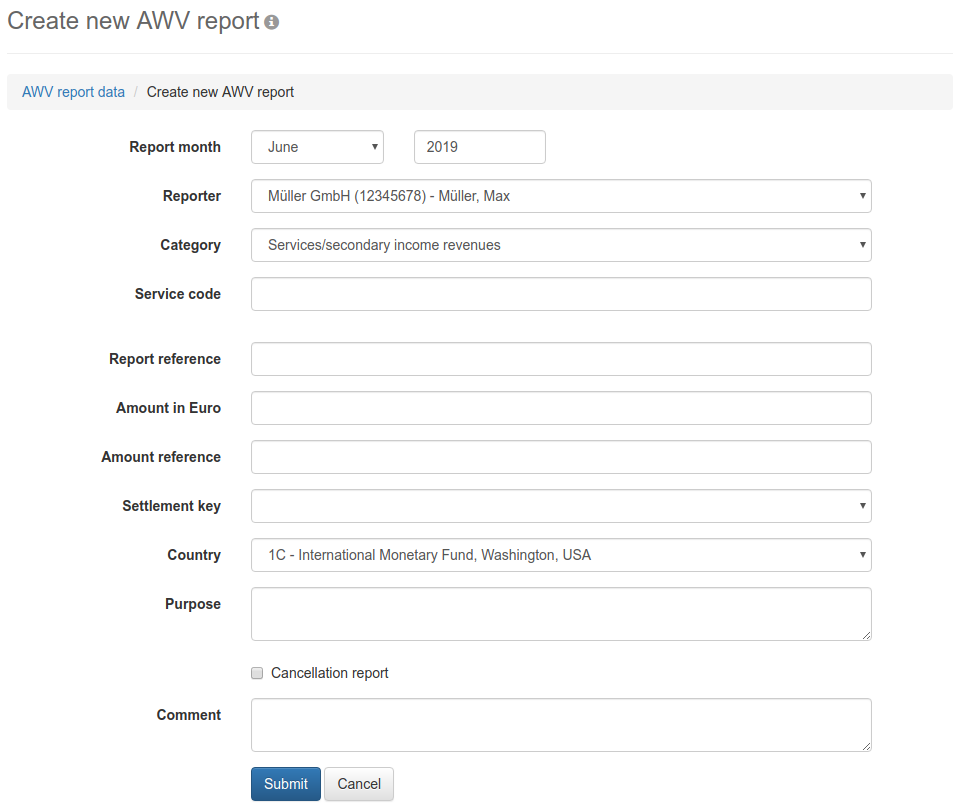Focus the Amount in Euro field
This screenshot has height=809, width=960.
click(x=561, y=408)
